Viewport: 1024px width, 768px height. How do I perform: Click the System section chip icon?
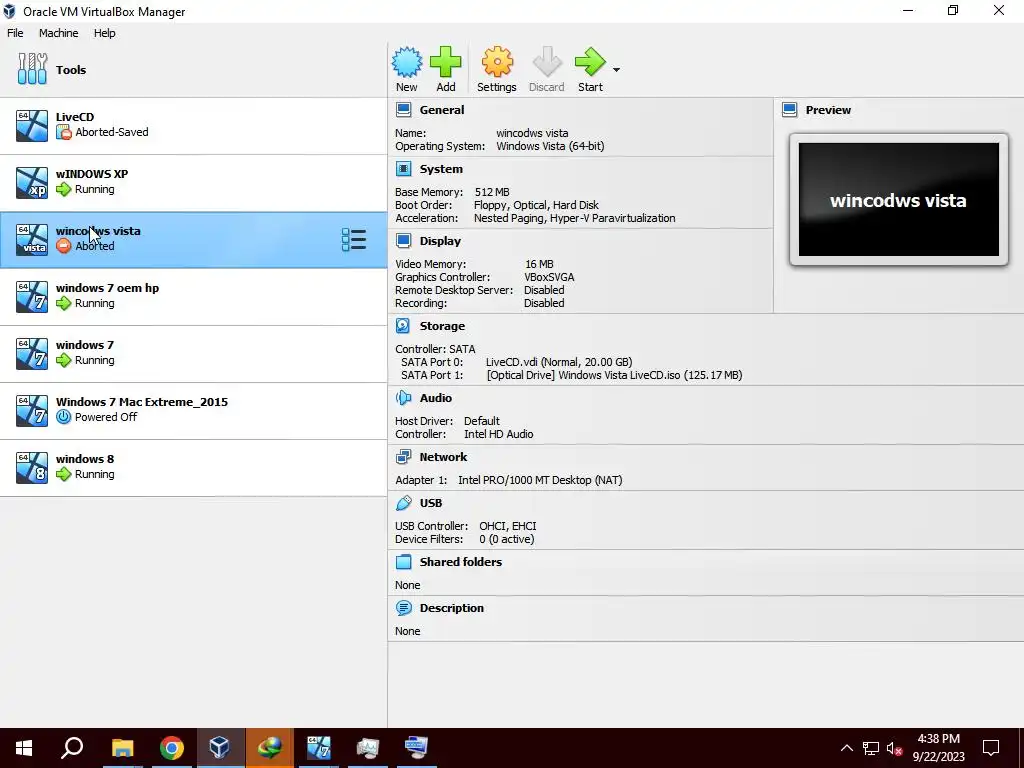[404, 168]
